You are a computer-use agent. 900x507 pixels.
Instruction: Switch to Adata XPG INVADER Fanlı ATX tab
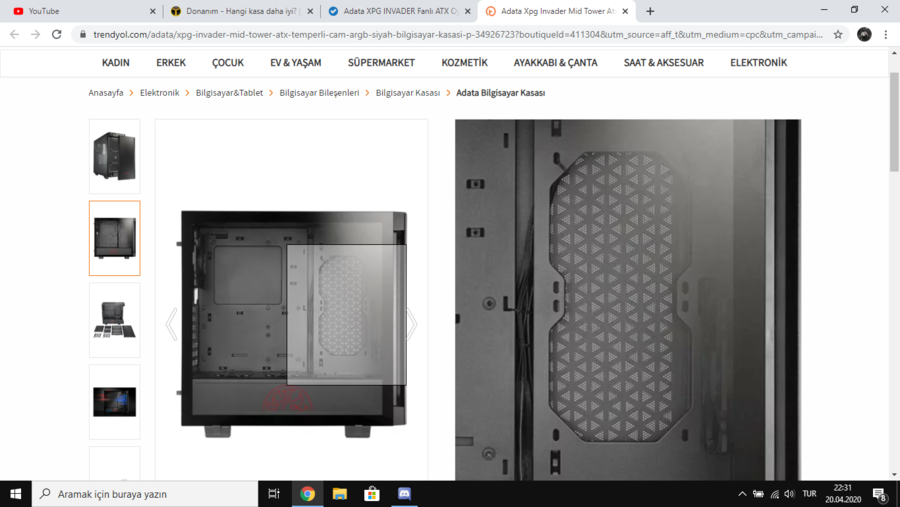point(399,11)
